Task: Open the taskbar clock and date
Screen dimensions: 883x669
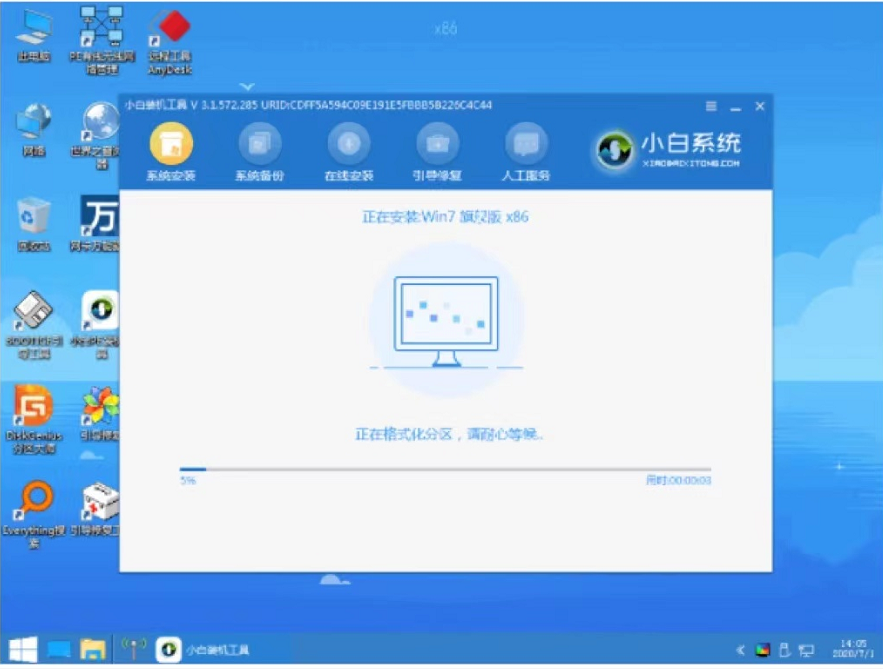Action: (853, 649)
